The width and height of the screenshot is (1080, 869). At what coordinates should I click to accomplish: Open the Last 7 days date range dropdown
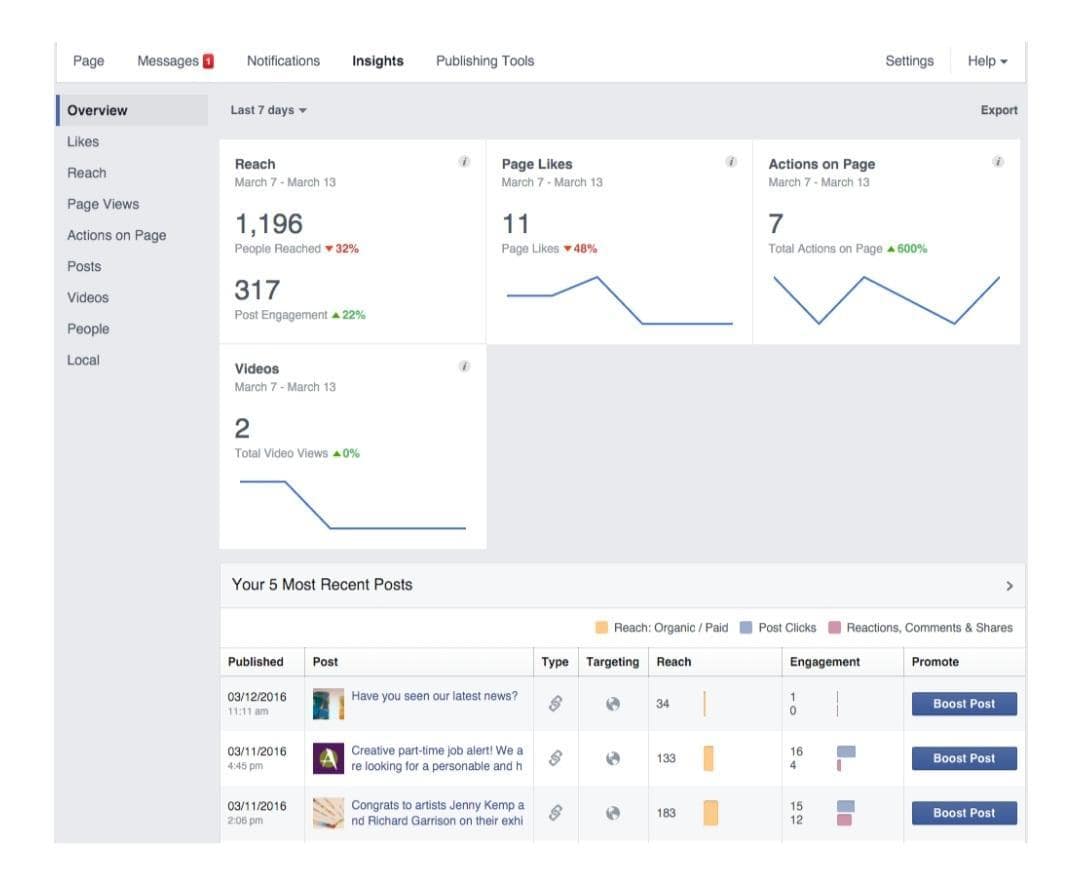click(264, 110)
